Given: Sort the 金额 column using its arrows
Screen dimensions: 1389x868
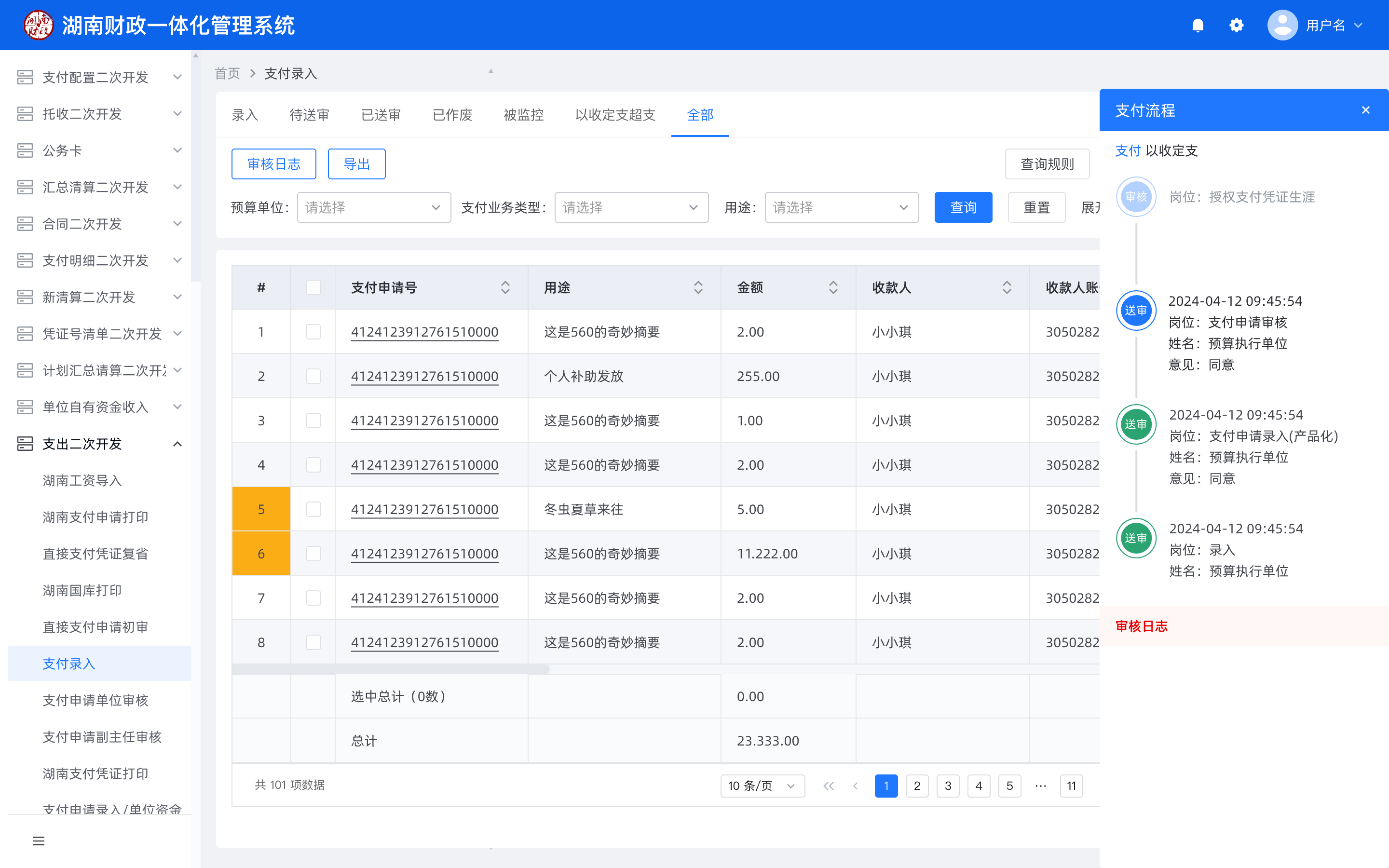Looking at the screenshot, I should 833,287.
